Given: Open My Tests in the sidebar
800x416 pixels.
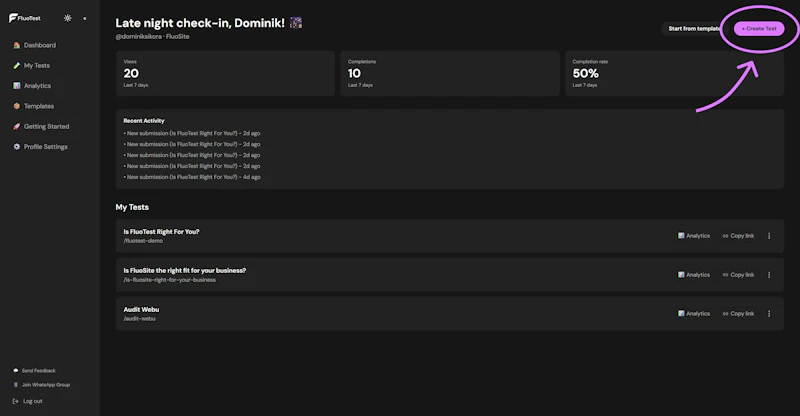Looking at the screenshot, I should pos(31,65).
